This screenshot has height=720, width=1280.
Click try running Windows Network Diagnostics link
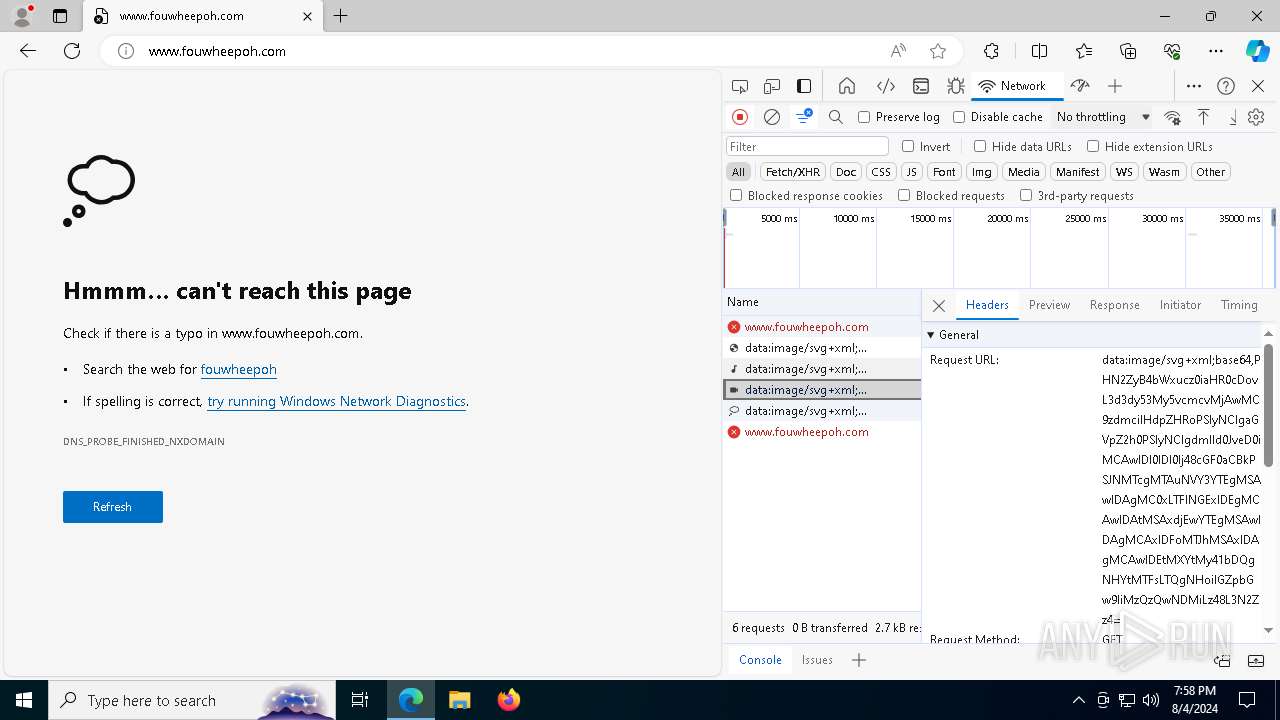coord(336,401)
